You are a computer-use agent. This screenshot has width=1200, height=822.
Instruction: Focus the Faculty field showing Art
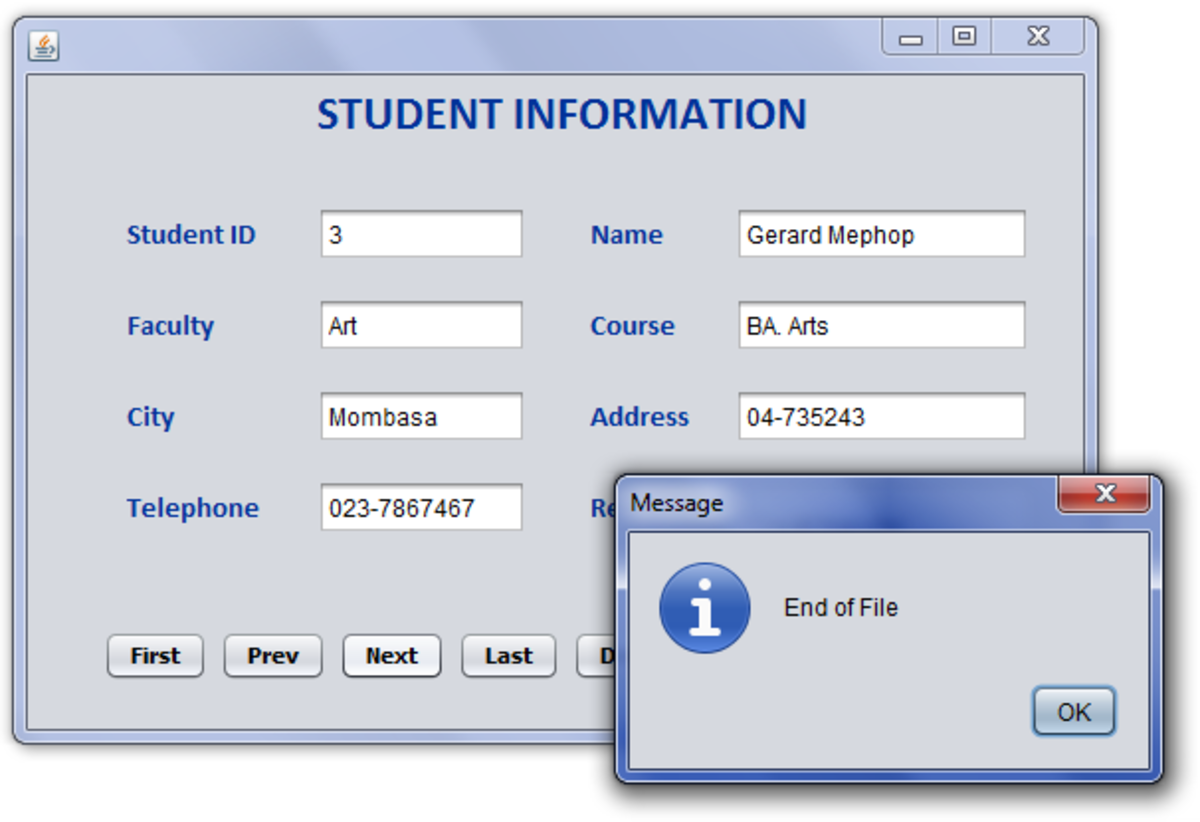pos(421,326)
